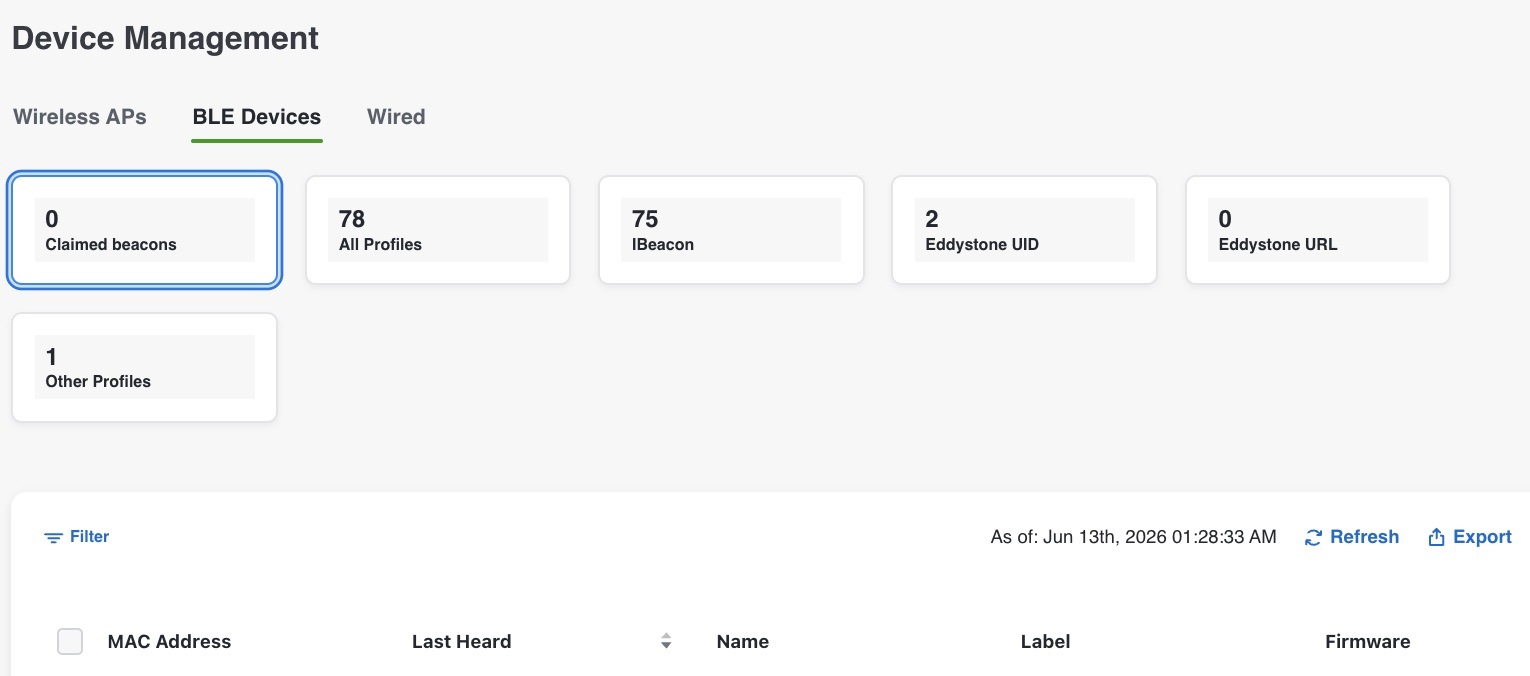Toggle the select-all checkbox beside MAC Address

coord(70,642)
